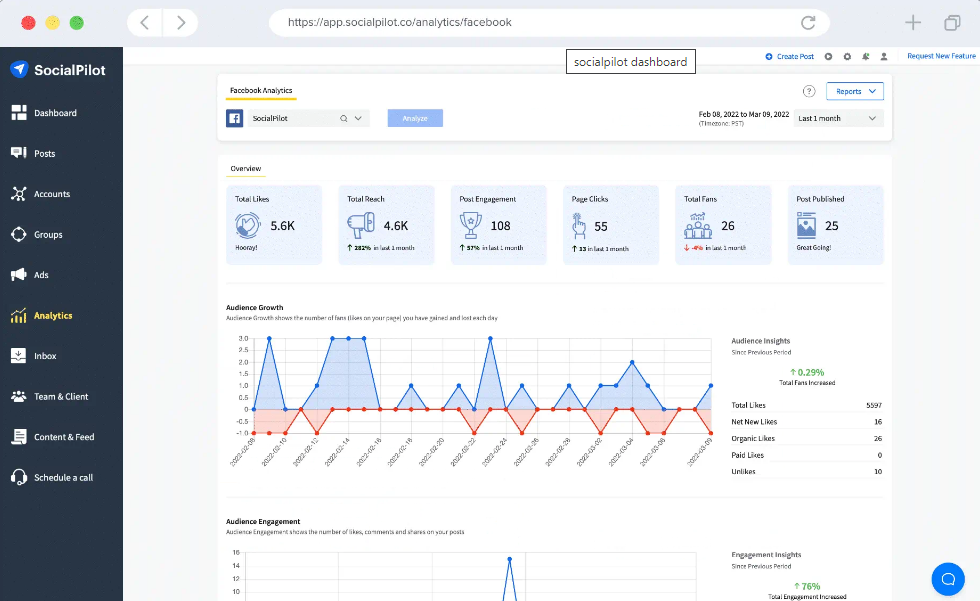This screenshot has width=980, height=601.
Task: Click the help question mark icon
Action: coord(809,91)
